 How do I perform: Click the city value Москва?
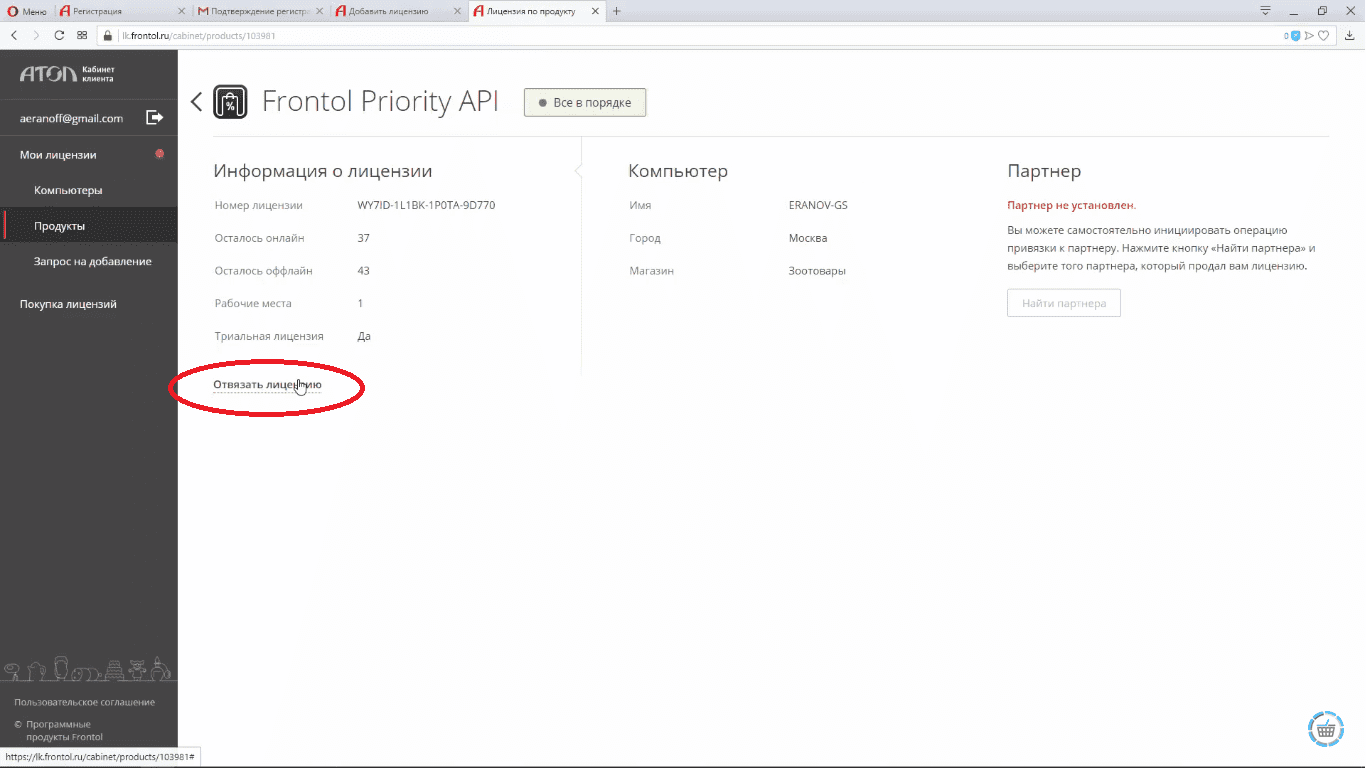pos(808,238)
